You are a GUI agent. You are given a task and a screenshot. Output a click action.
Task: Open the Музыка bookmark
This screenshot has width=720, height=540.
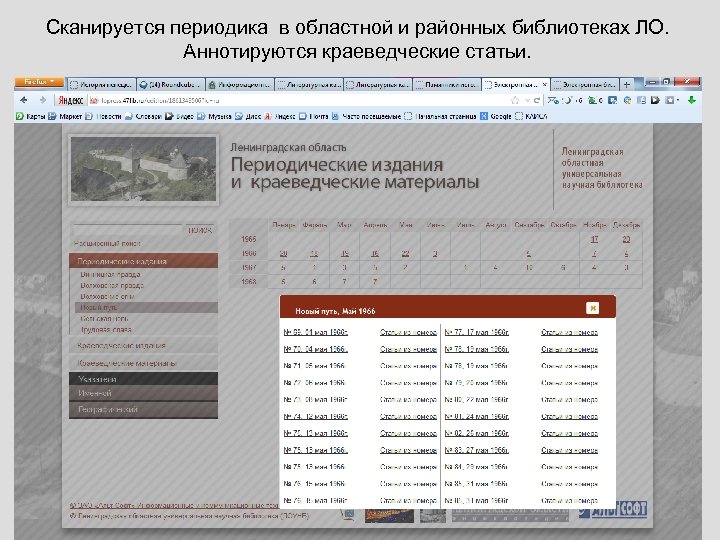(x=214, y=116)
